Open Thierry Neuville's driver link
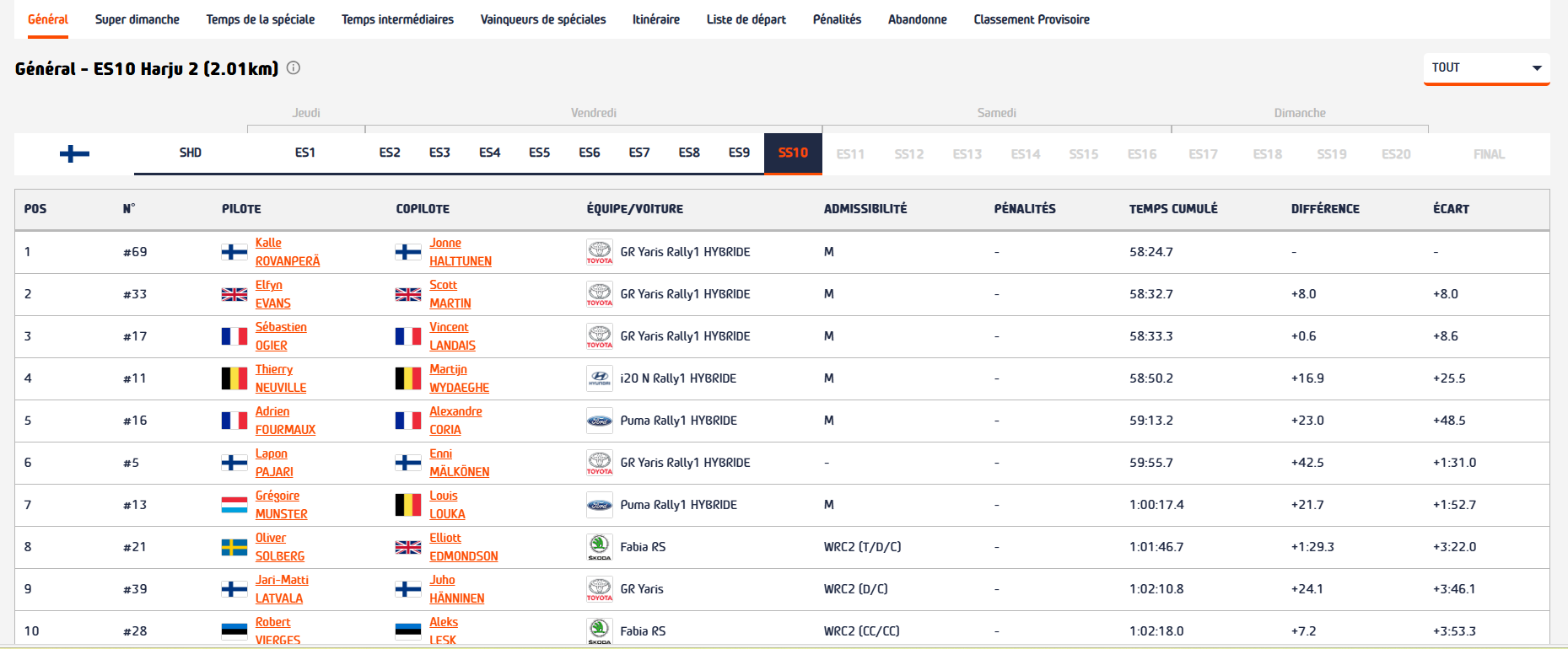 click(281, 378)
